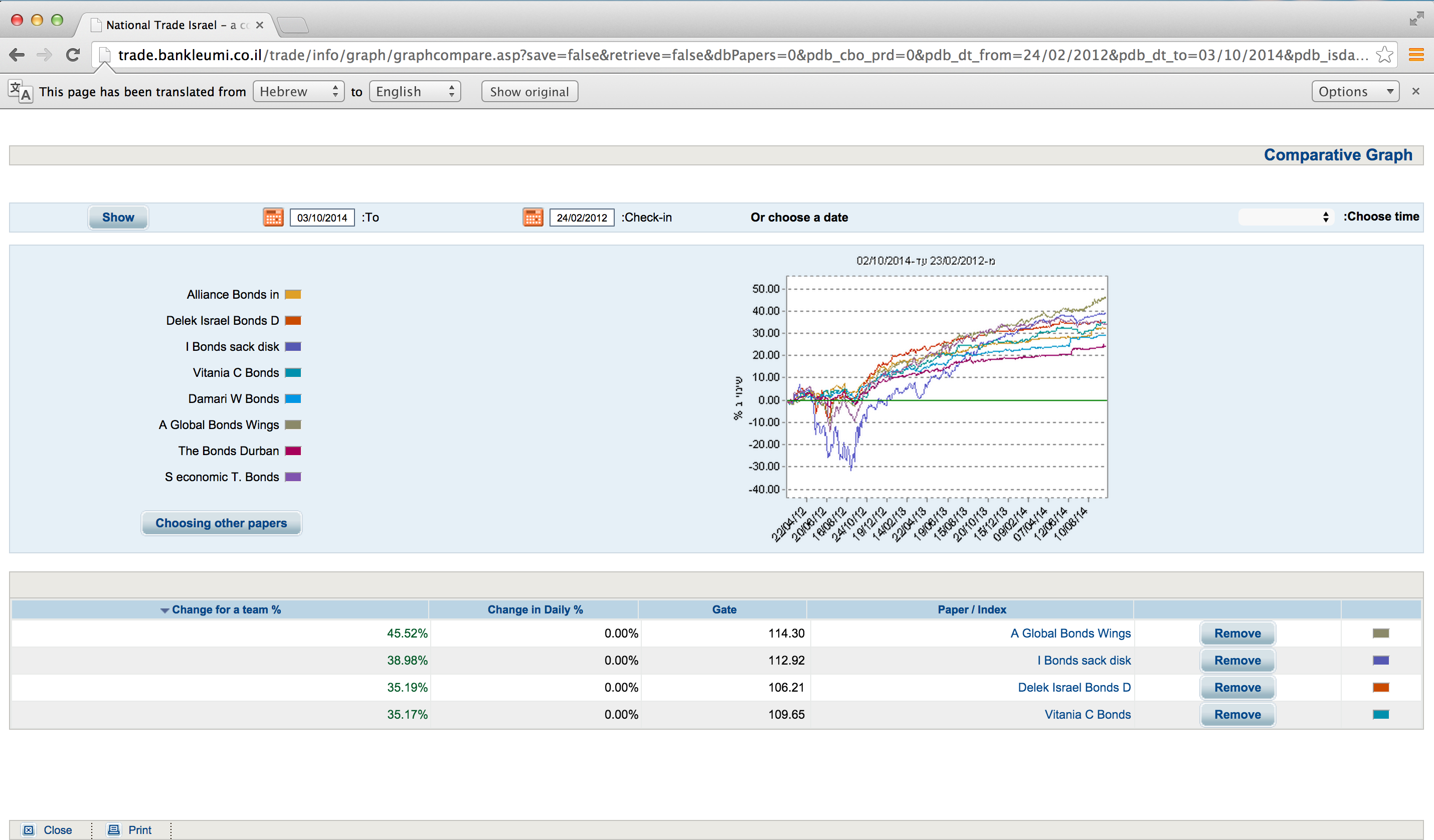
Task: Click A Global Bonds Wings legend swatch
Action: click(x=292, y=425)
